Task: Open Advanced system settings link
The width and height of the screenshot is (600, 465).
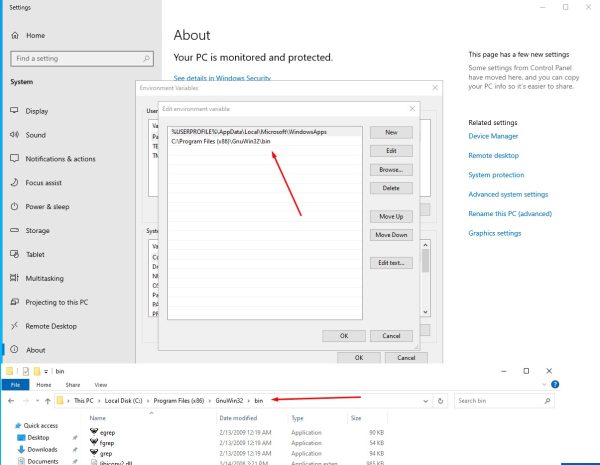Action: [x=508, y=194]
